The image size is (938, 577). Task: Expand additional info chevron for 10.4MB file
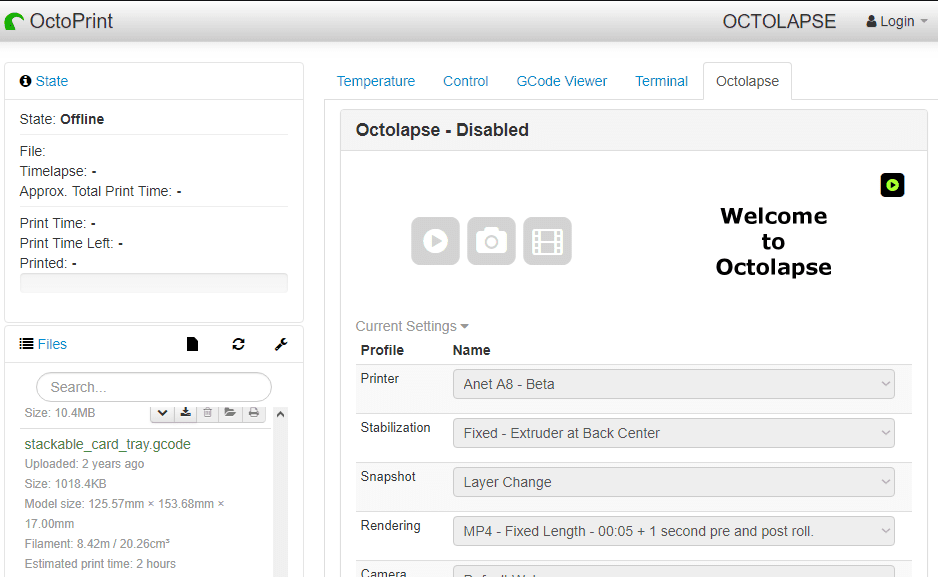tap(162, 413)
